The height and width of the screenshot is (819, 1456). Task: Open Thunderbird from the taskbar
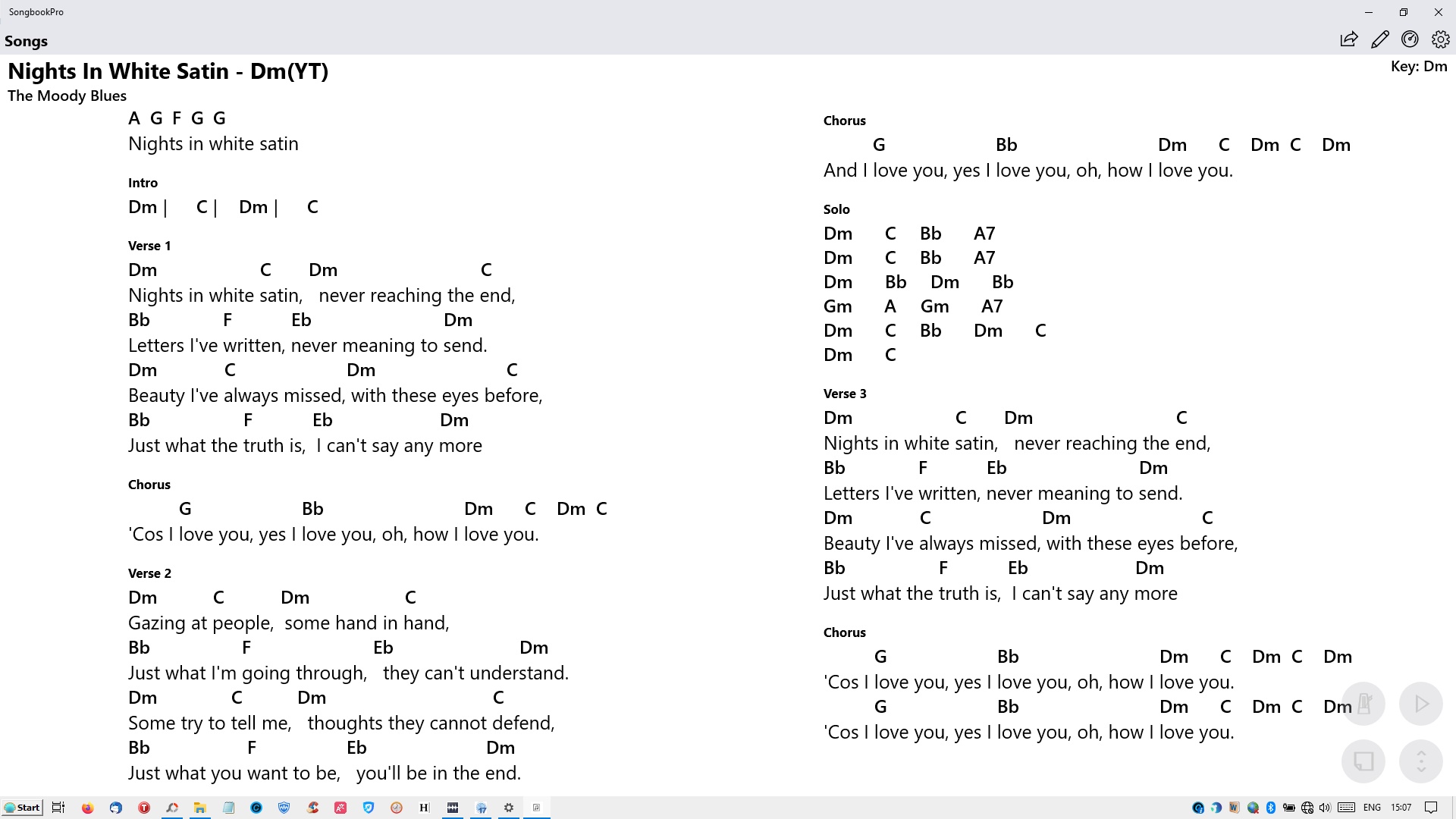pyautogui.click(x=116, y=808)
